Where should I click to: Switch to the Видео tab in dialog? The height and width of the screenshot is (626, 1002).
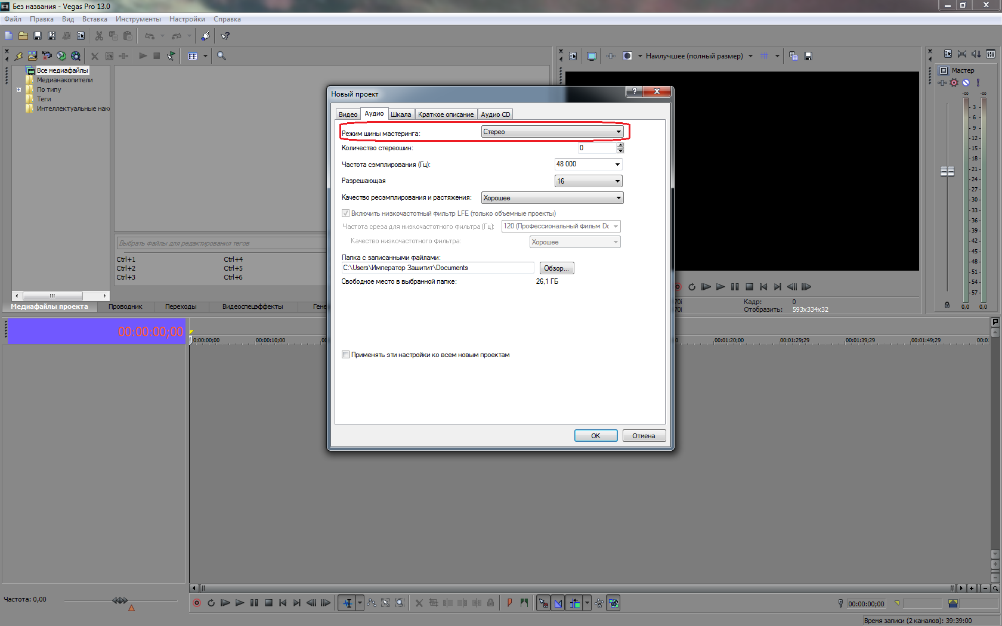coord(348,114)
